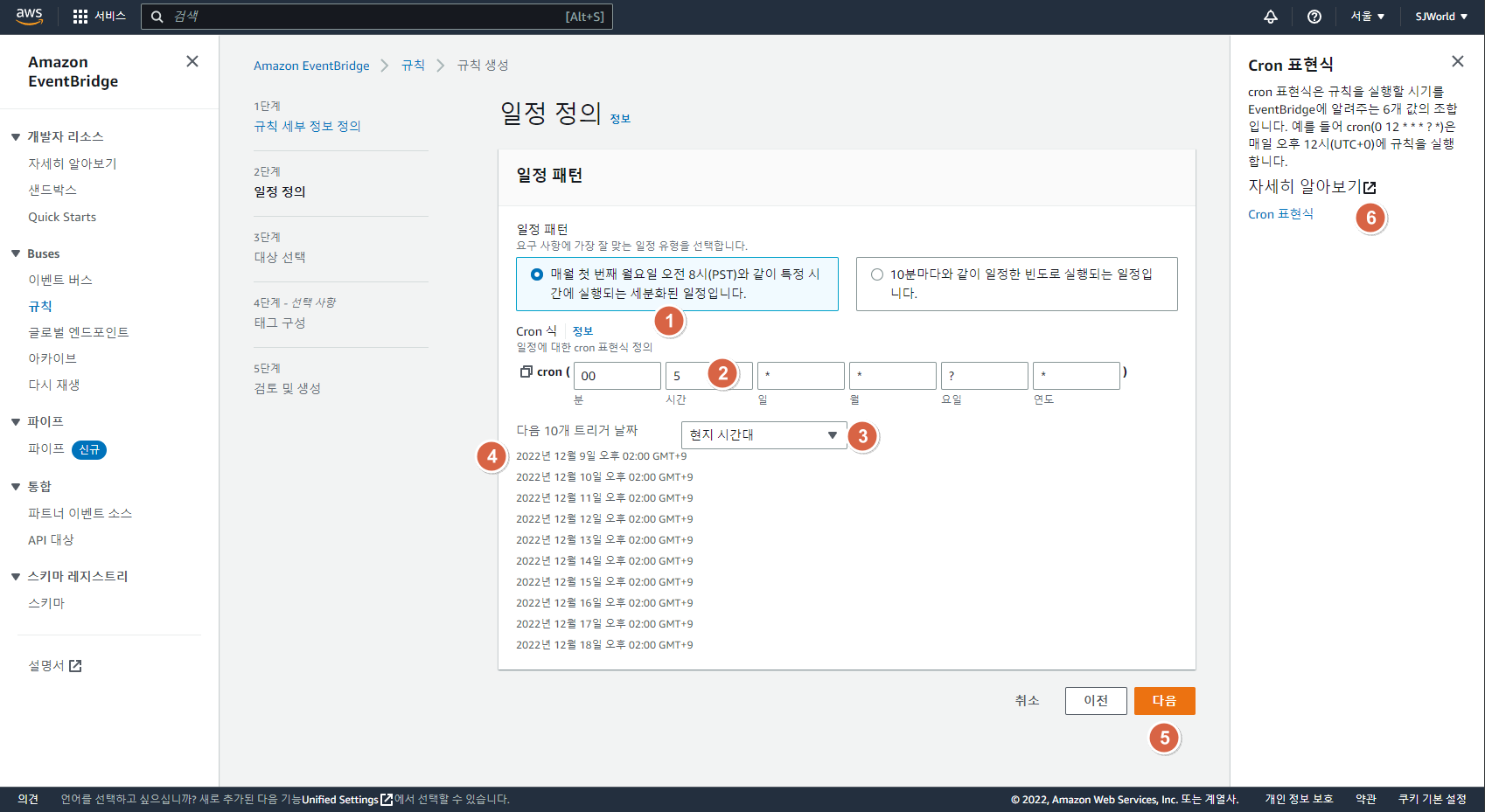
Task: Open the SJWorld account menu
Action: coord(1441,17)
